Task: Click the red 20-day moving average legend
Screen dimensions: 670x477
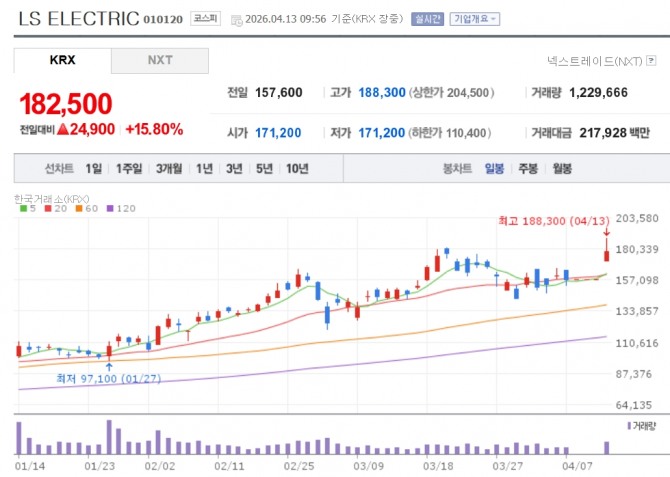Action: pos(56,209)
